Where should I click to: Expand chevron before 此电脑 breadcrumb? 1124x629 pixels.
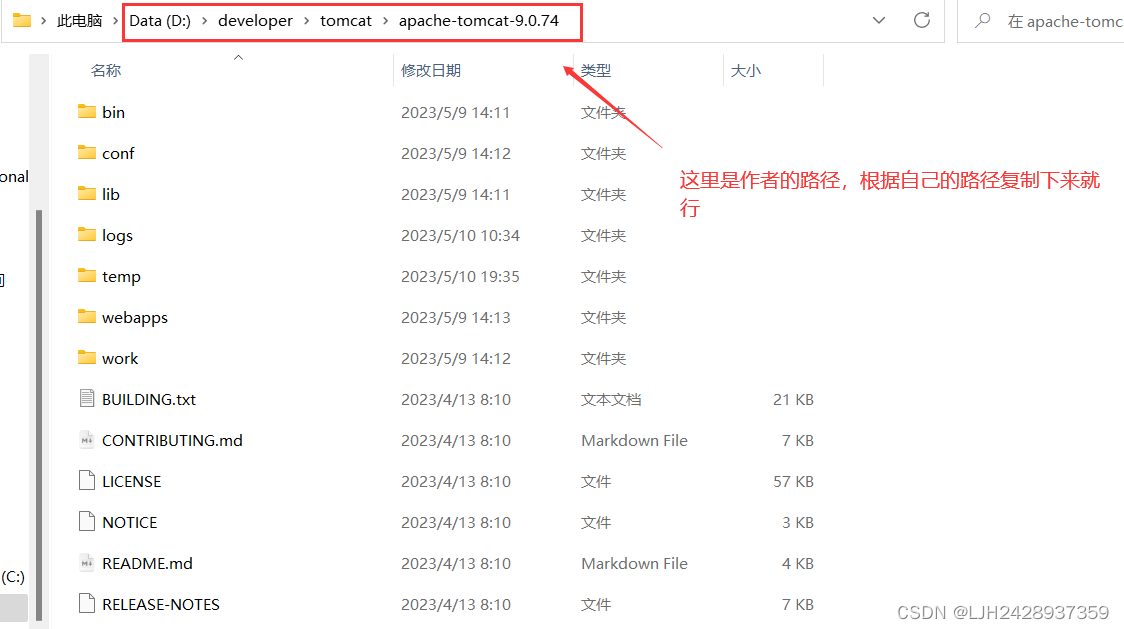click(x=44, y=21)
